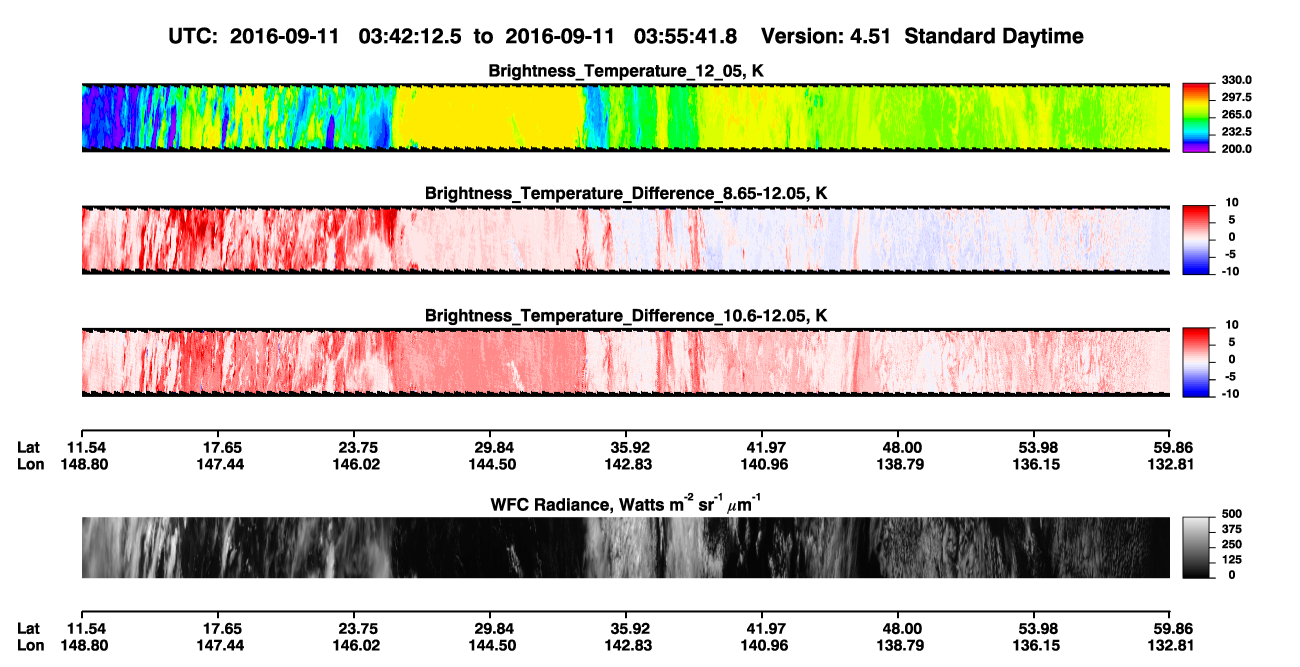Click longitude 148.80 beneath the WFC Radiance panel
The height and width of the screenshot is (667, 1300).
85,645
